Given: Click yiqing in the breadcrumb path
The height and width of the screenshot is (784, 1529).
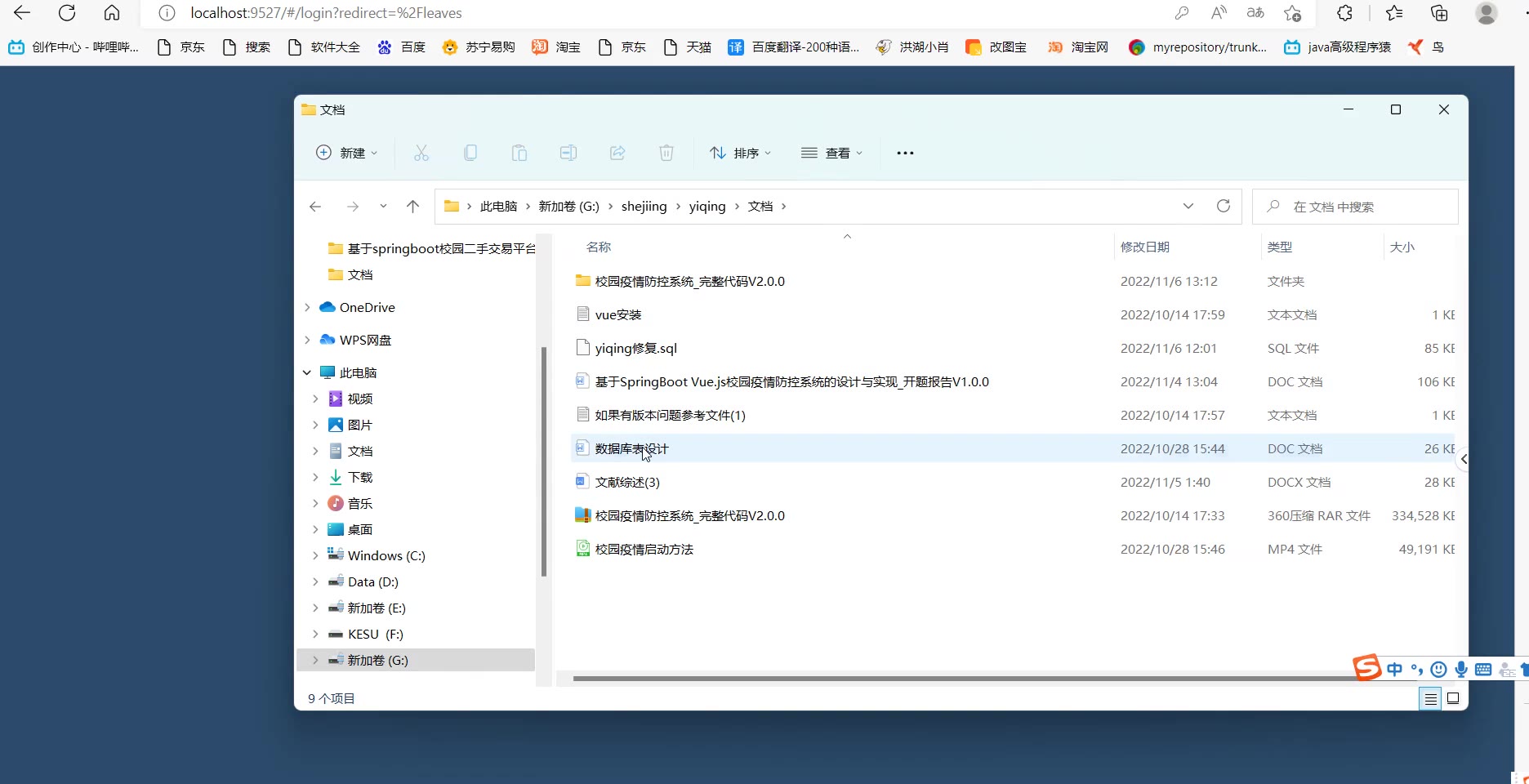Looking at the screenshot, I should [707, 206].
